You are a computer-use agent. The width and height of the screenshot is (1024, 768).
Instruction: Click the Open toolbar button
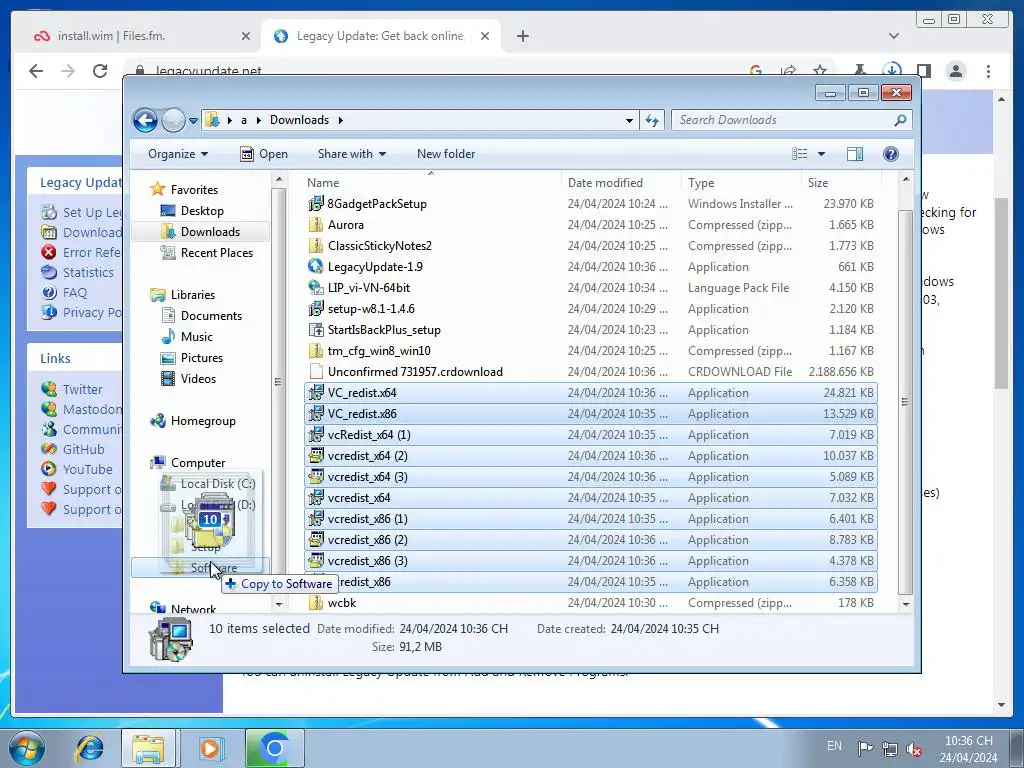[x=264, y=154]
